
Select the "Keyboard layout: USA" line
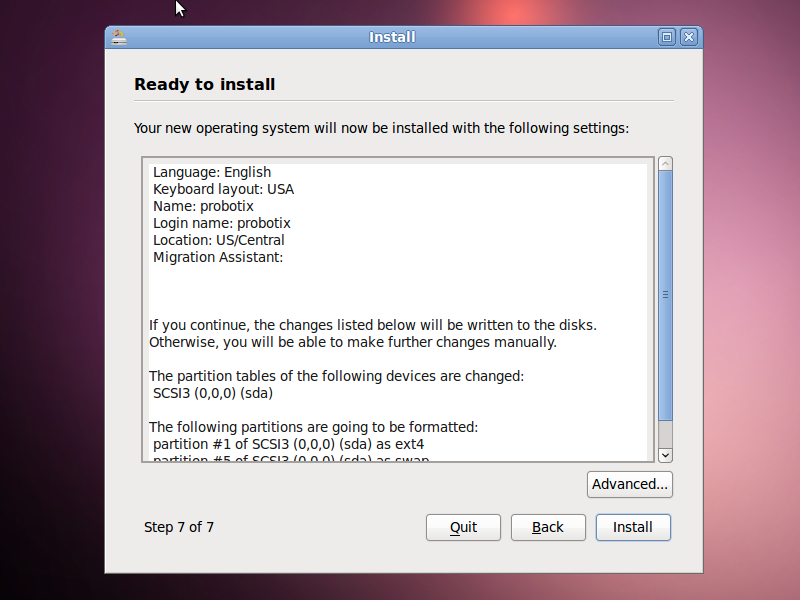(x=223, y=189)
